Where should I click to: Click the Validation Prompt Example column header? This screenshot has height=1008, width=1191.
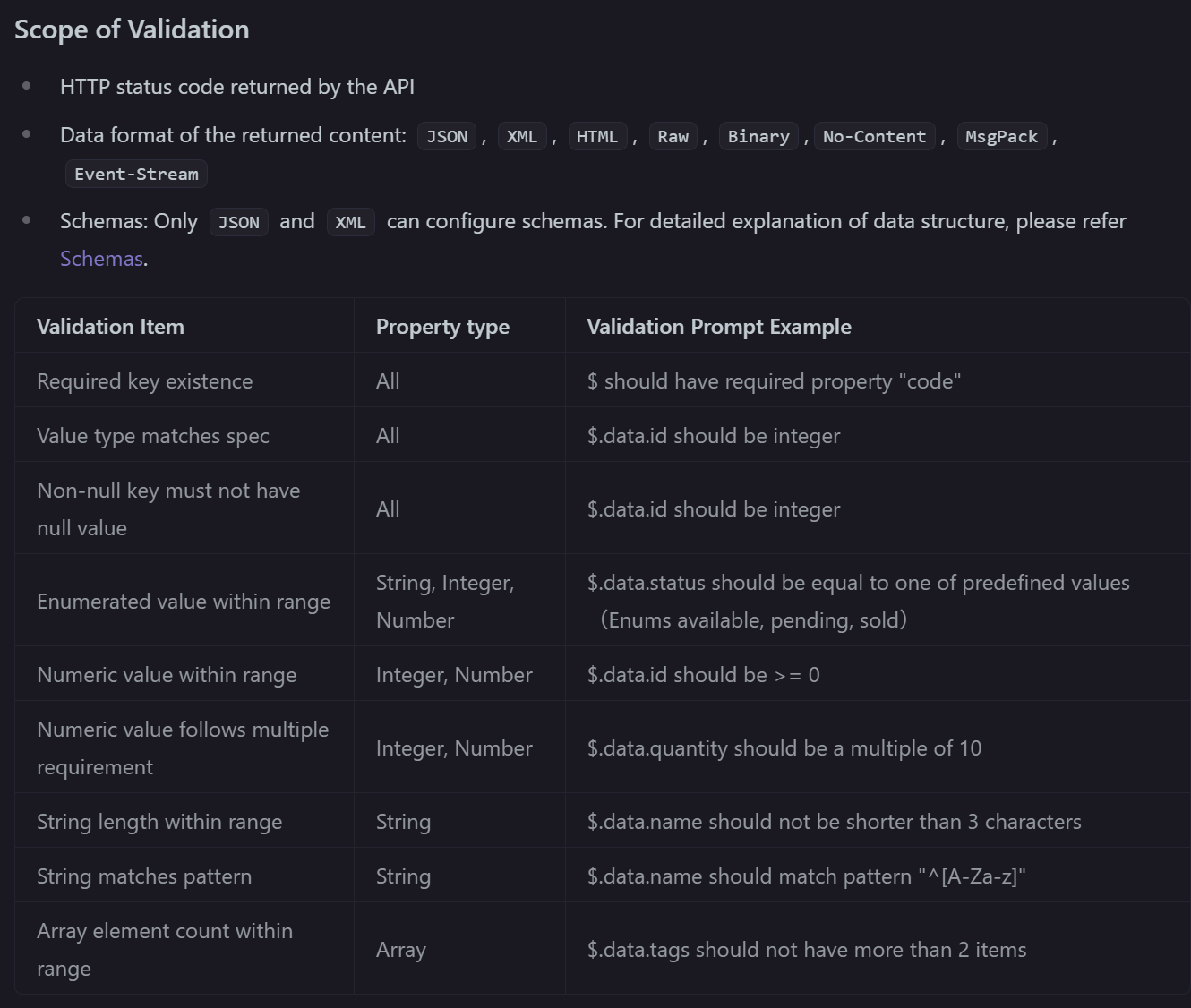point(718,327)
